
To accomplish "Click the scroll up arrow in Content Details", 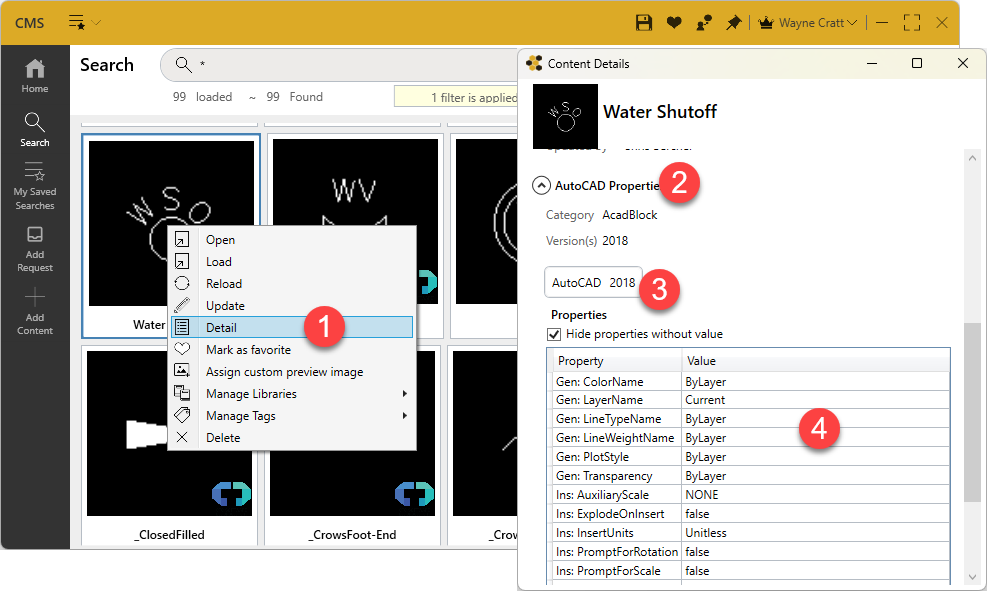I will pyautogui.click(x=973, y=158).
